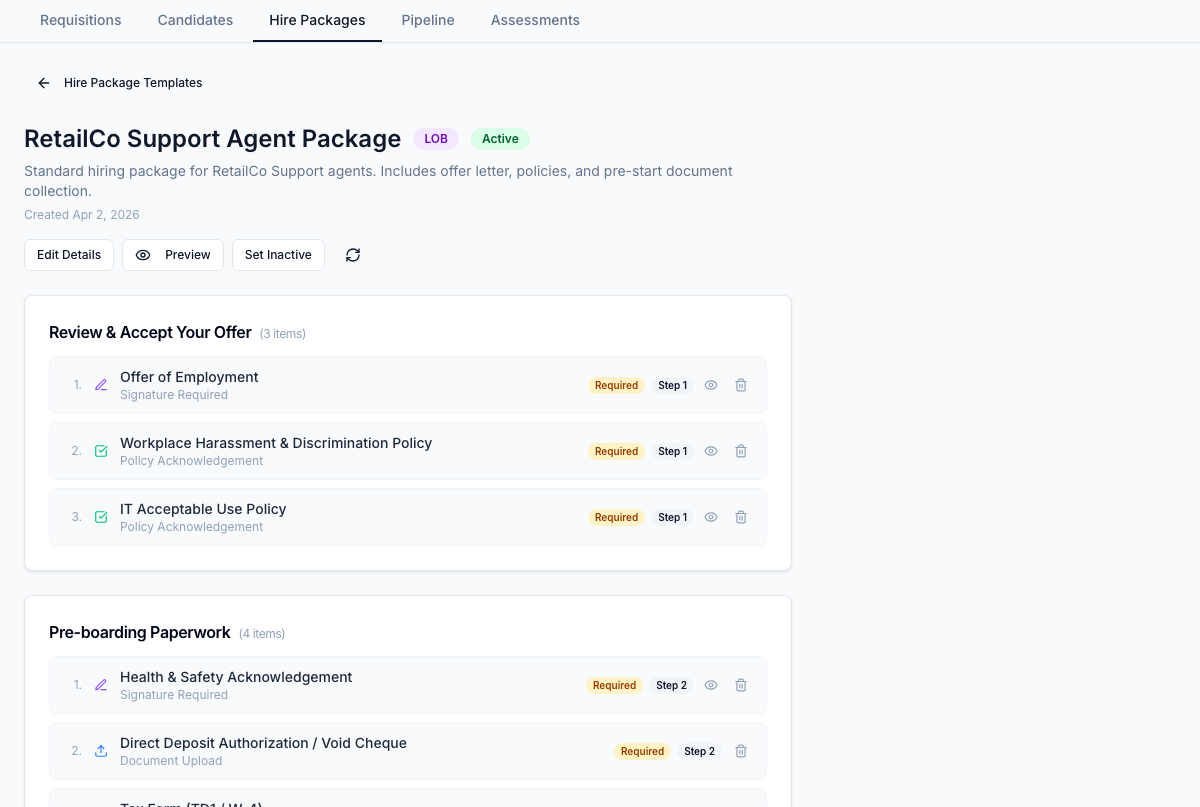Click Health & Safety Acknowledgement title
1200x807 pixels.
tap(236, 677)
